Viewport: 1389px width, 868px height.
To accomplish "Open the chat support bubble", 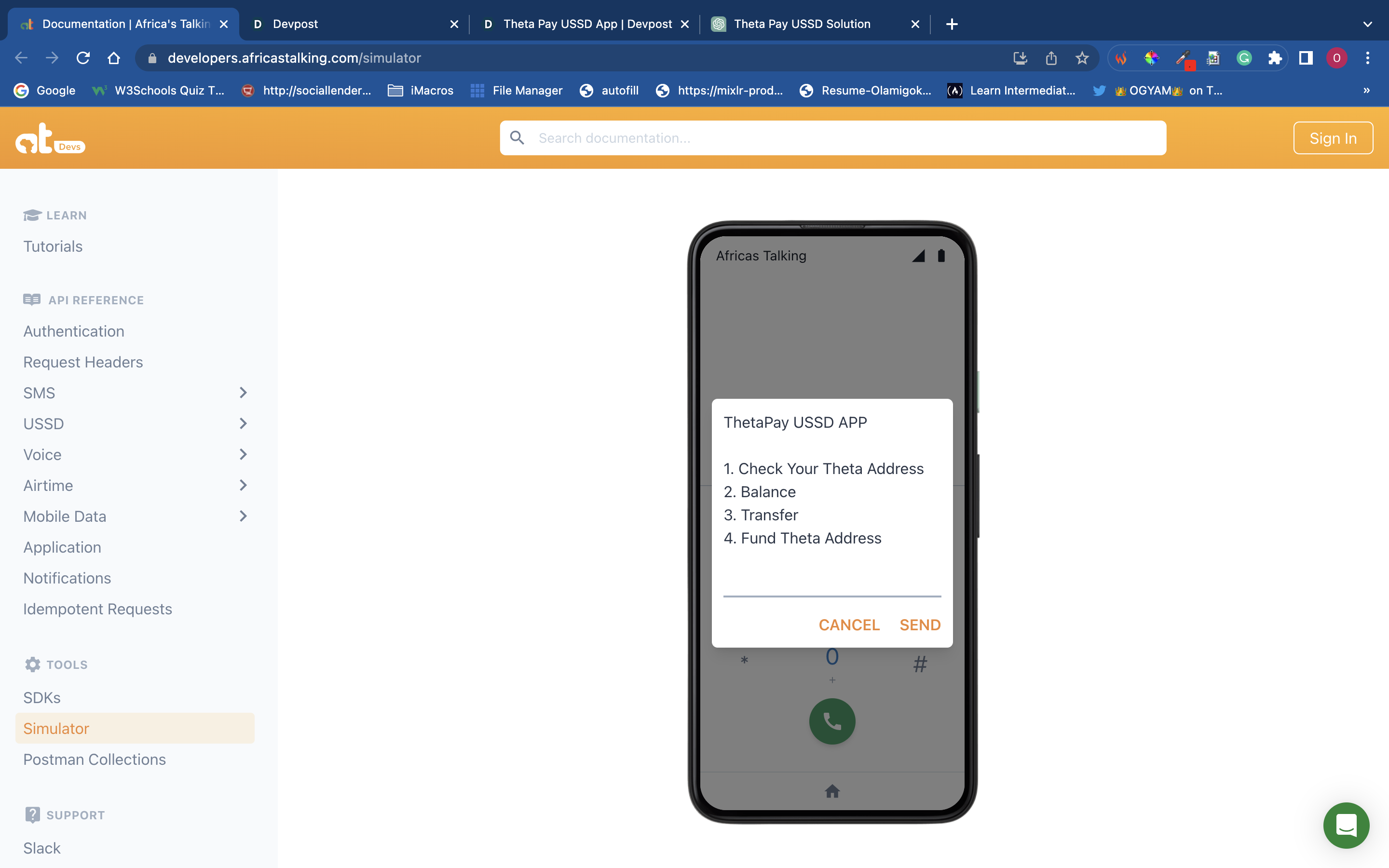I will [x=1346, y=825].
